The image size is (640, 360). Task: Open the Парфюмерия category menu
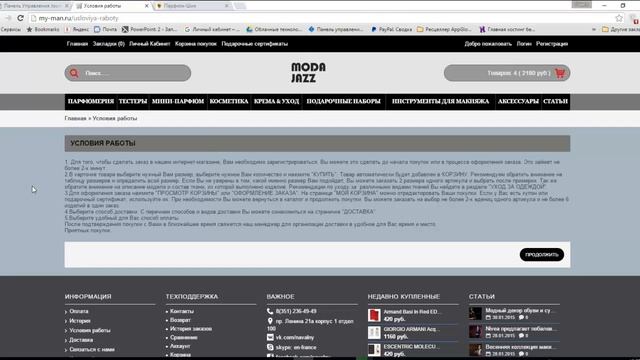pos(91,102)
